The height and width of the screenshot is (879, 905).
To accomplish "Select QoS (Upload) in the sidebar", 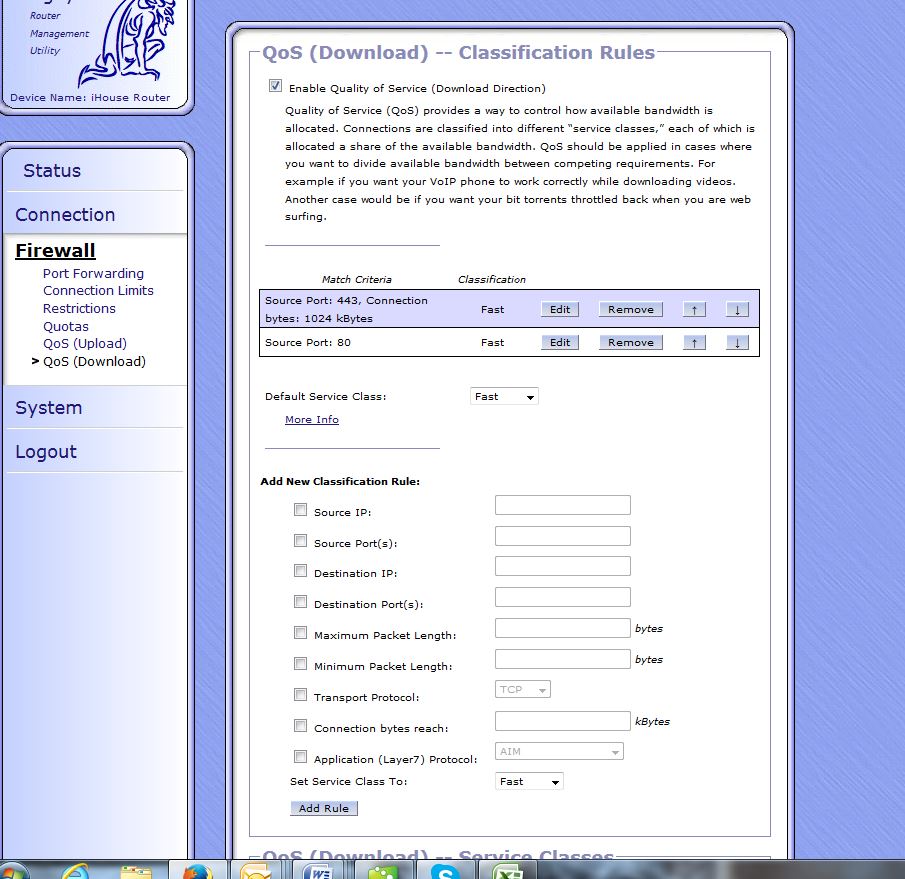I will (x=85, y=343).
